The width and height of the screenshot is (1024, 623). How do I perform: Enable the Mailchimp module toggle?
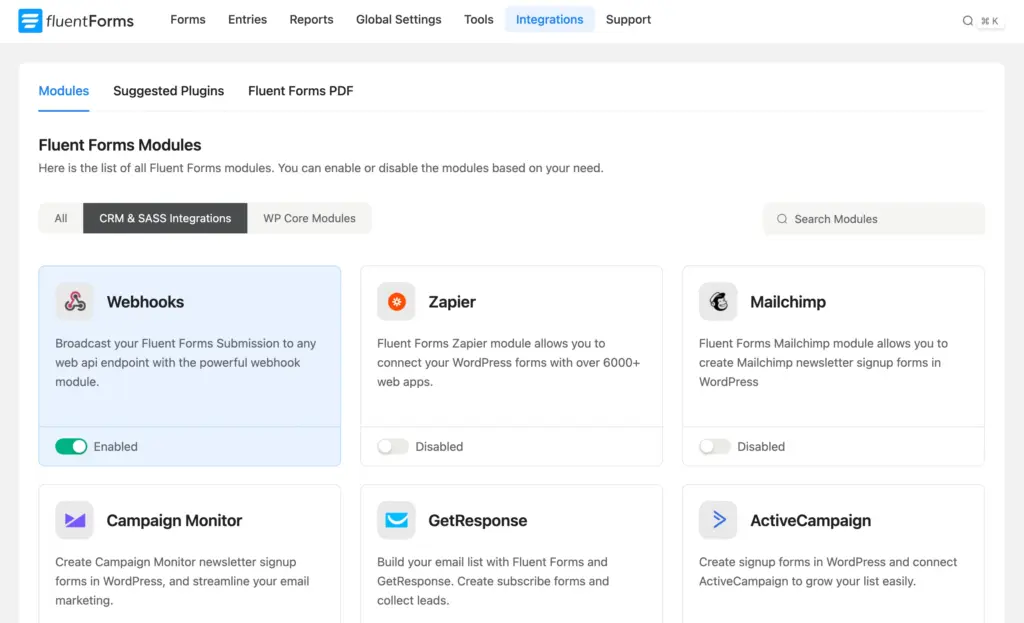pyautogui.click(x=714, y=446)
